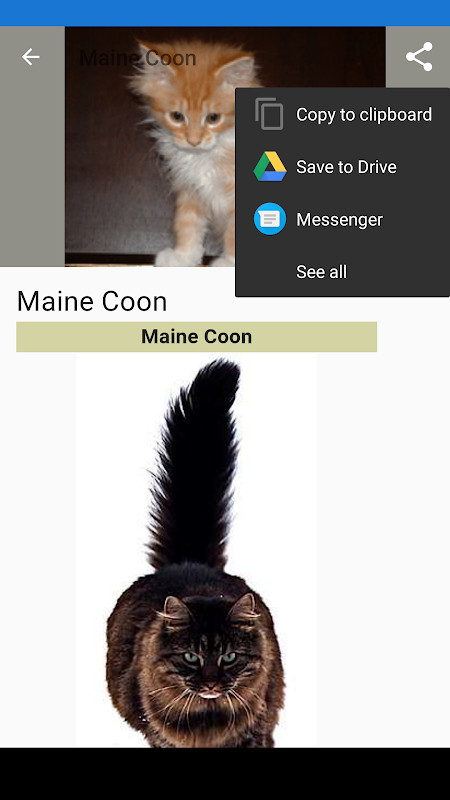Tap the cat's raised black tail

click(x=196, y=464)
